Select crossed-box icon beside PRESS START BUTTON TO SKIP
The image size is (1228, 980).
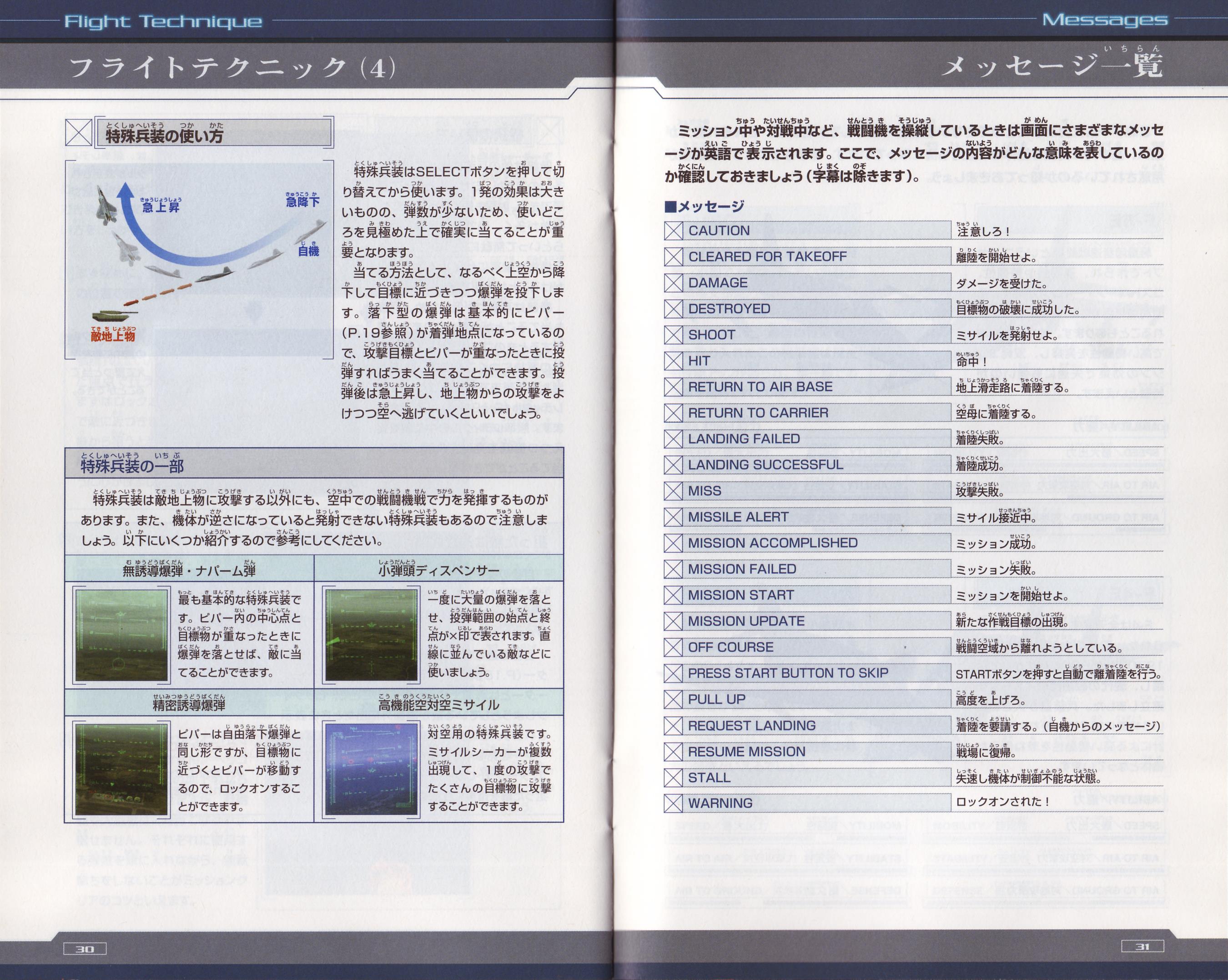[x=673, y=673]
